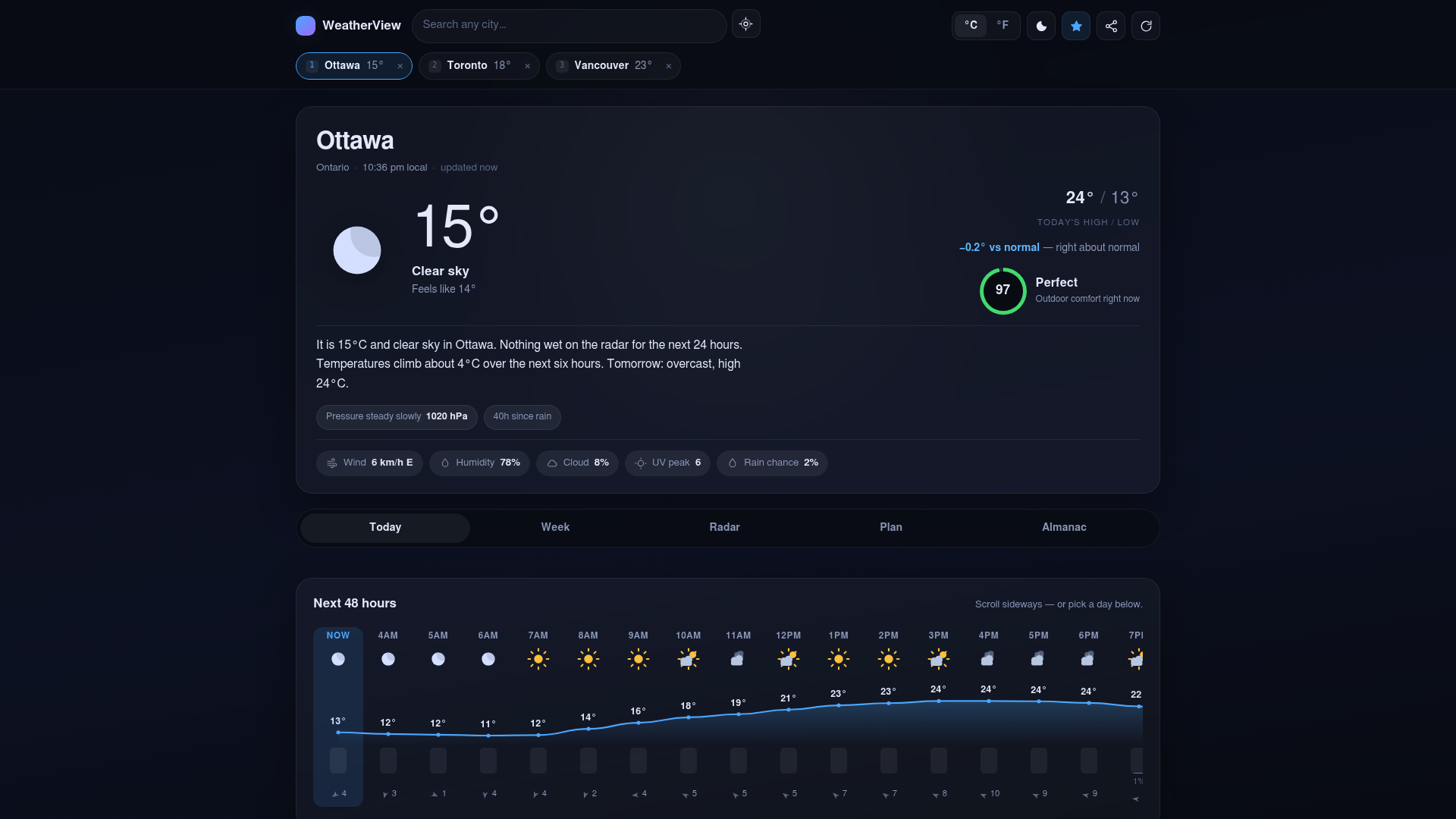This screenshot has width=1456, height=819.
Task: Click the 11° temperature point at 6AM
Action: pos(488,736)
